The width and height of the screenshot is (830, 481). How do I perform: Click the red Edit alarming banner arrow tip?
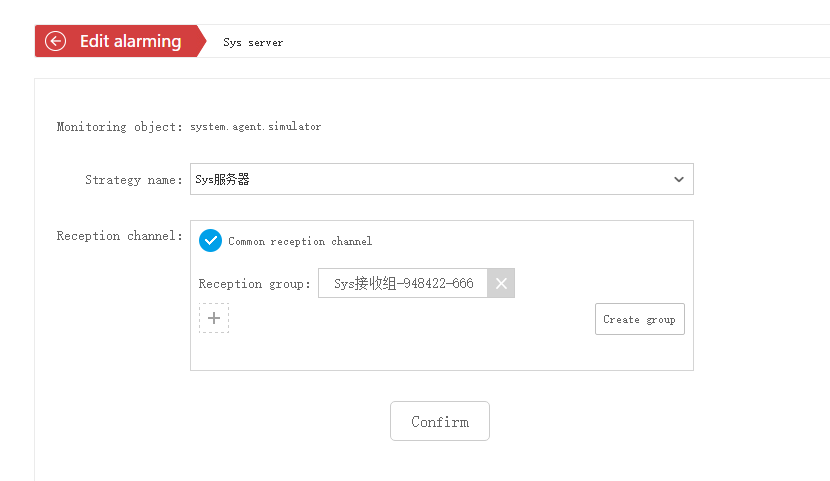coord(199,41)
